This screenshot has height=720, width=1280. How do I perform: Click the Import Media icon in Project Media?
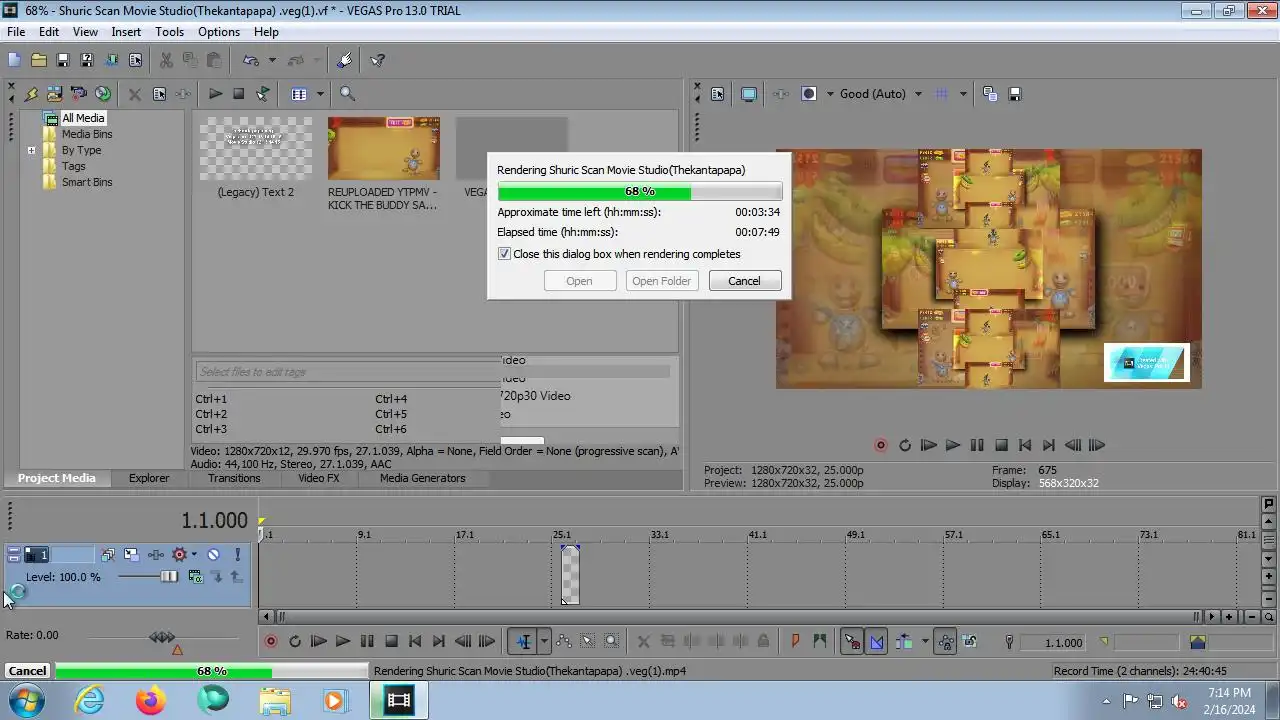[54, 94]
